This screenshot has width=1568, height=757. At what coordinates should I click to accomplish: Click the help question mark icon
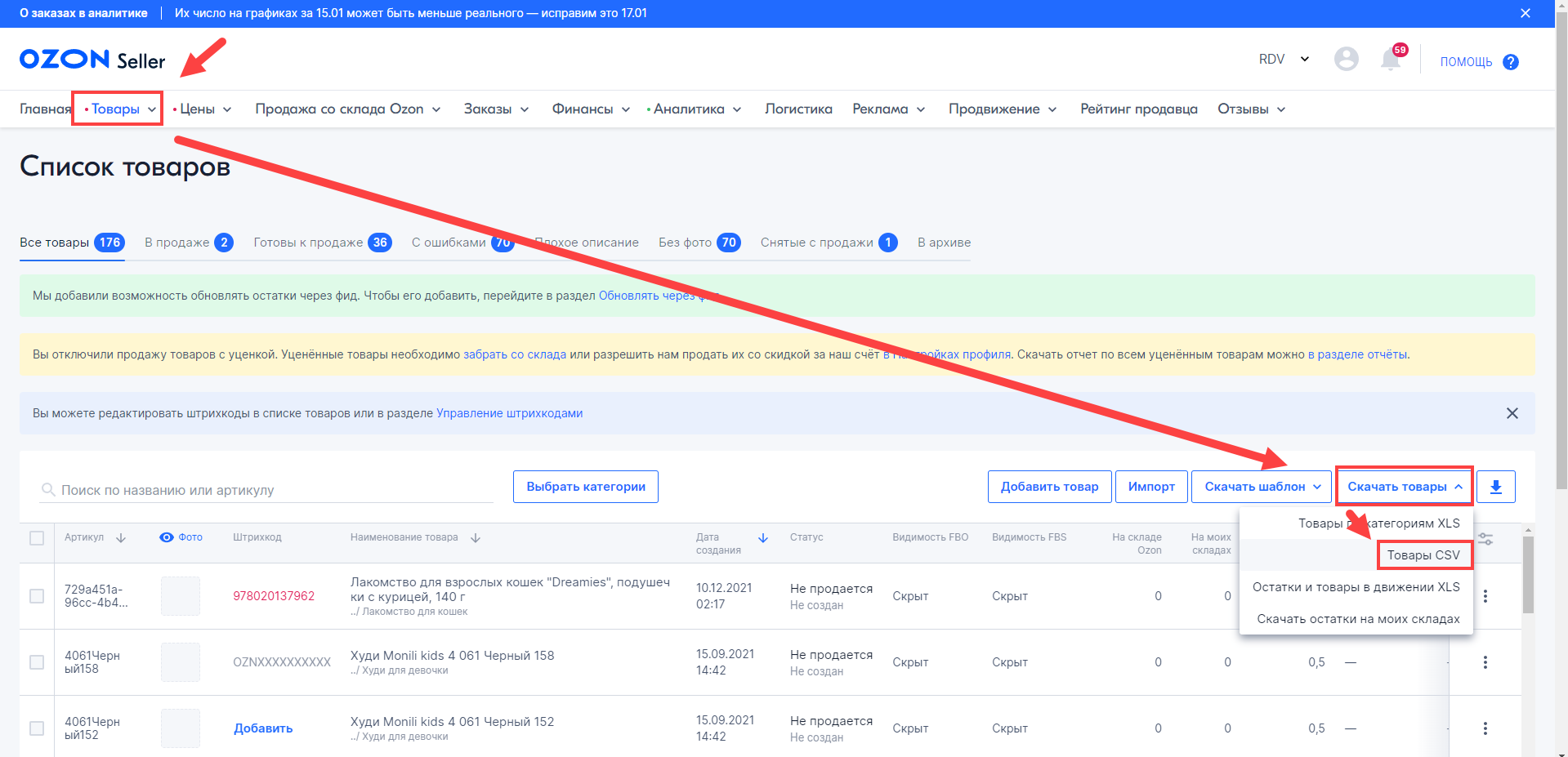pyautogui.click(x=1511, y=62)
